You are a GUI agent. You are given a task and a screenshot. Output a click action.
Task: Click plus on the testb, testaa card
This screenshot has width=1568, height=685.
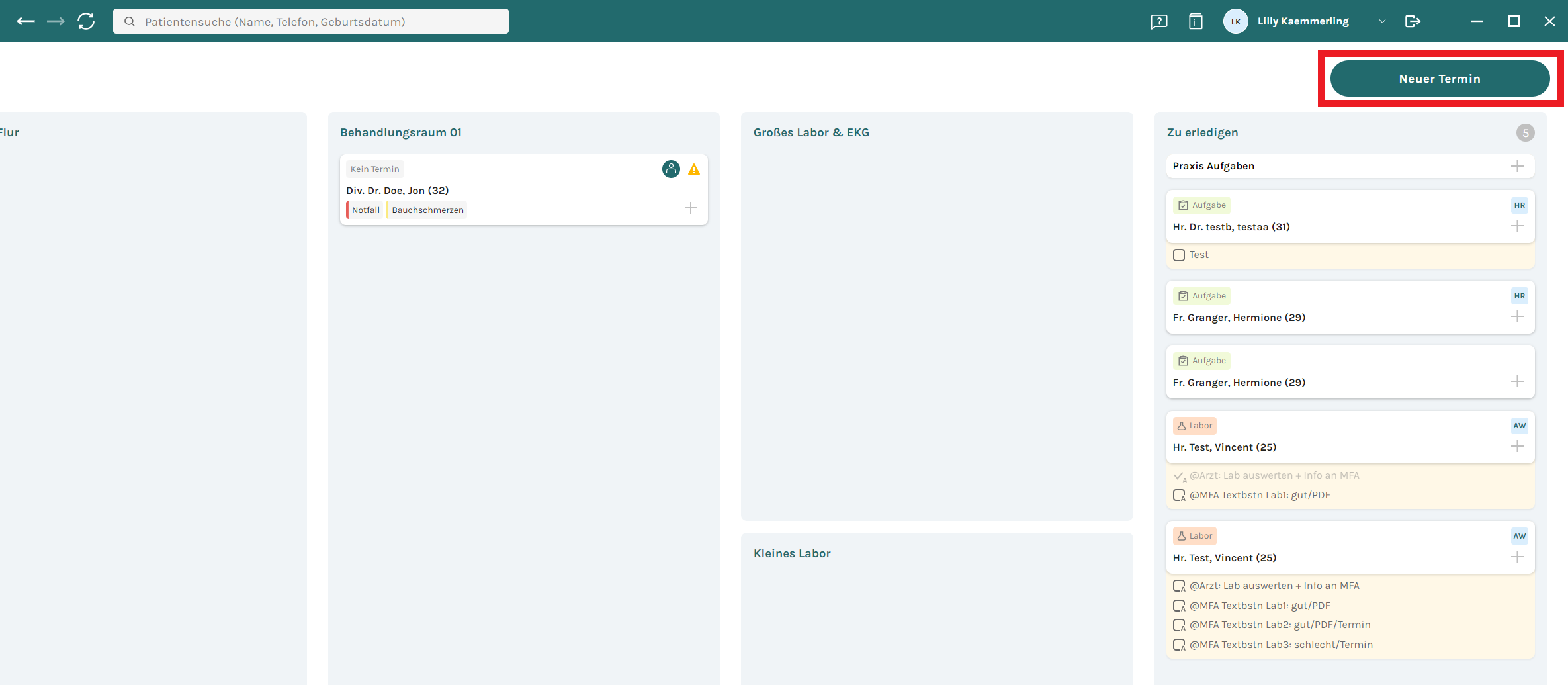pyautogui.click(x=1517, y=226)
